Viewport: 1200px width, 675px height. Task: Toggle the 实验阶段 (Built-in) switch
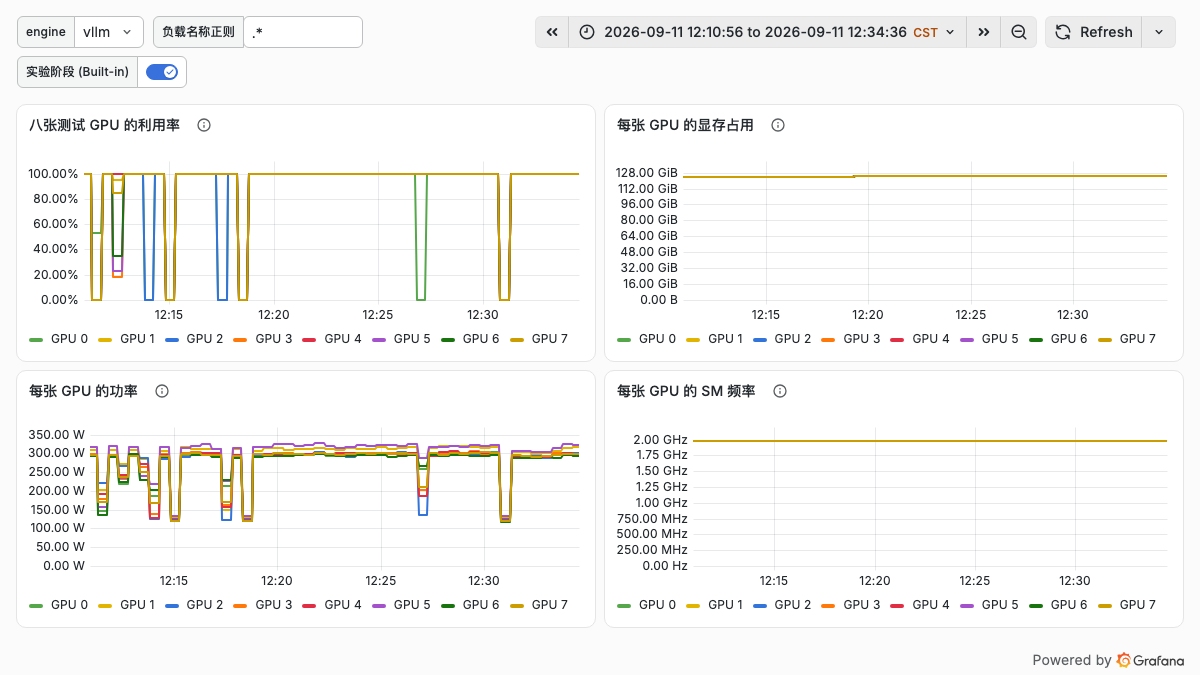click(x=161, y=72)
